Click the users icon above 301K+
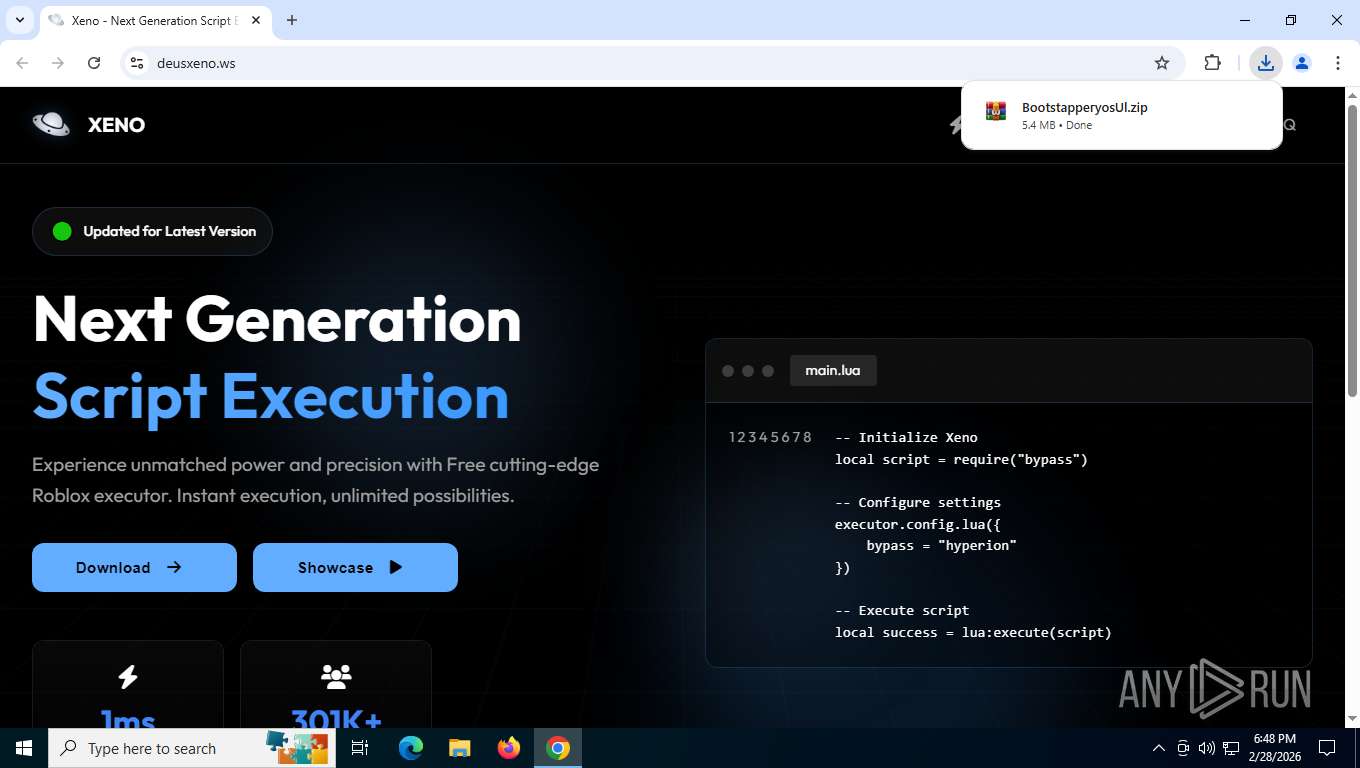This screenshot has height=768, width=1360. pyautogui.click(x=336, y=677)
